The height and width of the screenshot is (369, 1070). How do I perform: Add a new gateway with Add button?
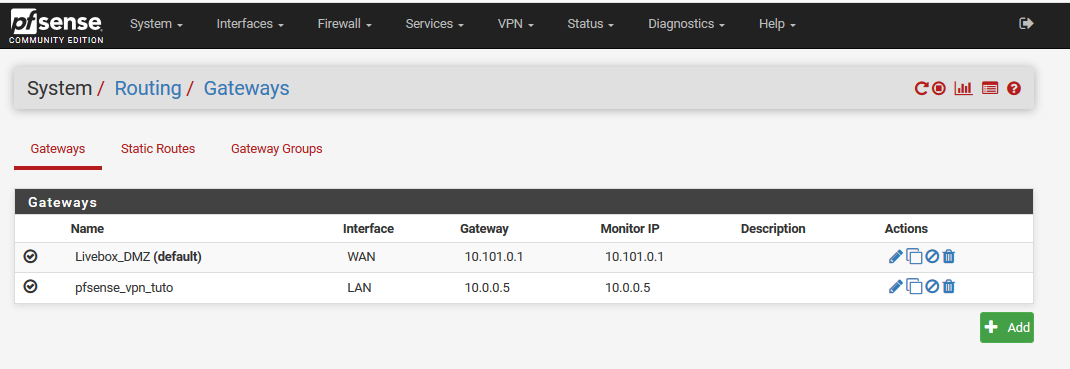click(x=1007, y=327)
